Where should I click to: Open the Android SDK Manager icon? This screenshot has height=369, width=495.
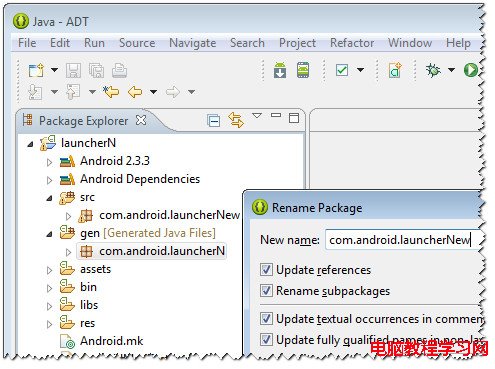point(280,70)
